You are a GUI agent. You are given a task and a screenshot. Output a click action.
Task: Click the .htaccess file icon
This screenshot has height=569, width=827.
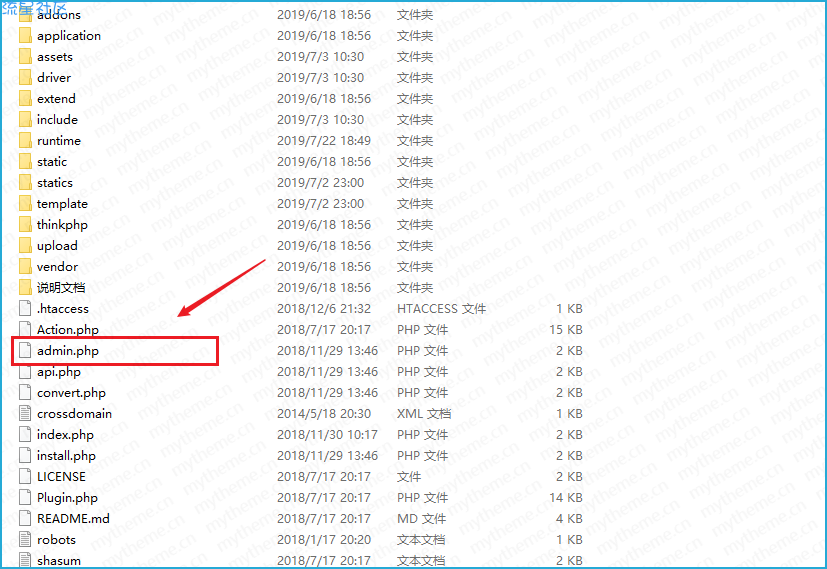pos(25,308)
